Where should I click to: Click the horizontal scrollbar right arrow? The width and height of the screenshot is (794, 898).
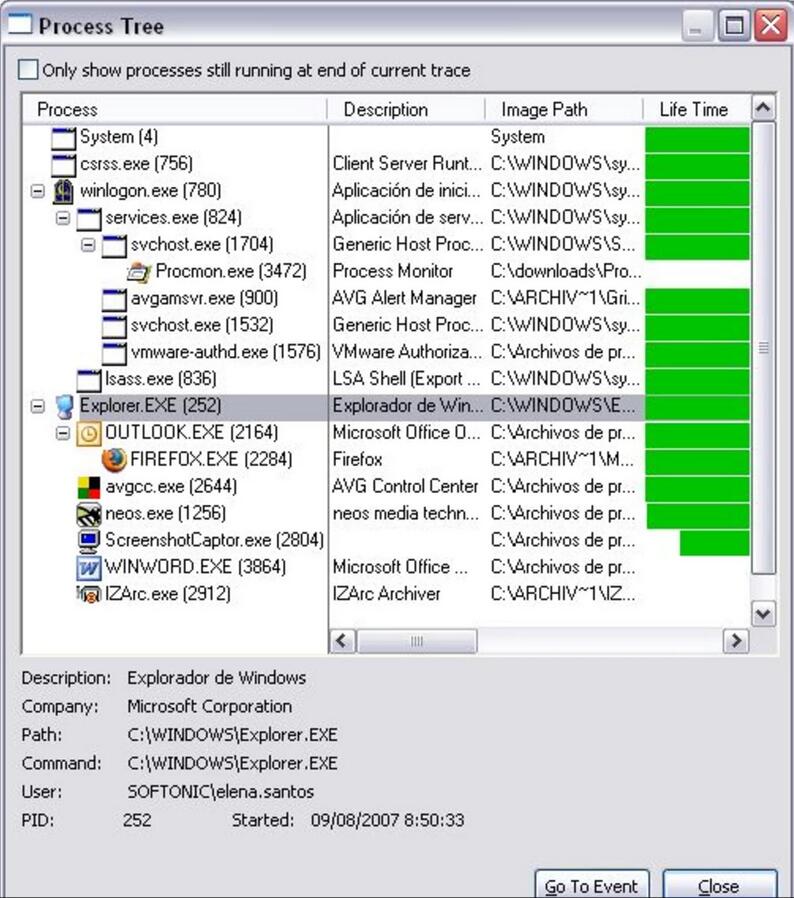[736, 641]
